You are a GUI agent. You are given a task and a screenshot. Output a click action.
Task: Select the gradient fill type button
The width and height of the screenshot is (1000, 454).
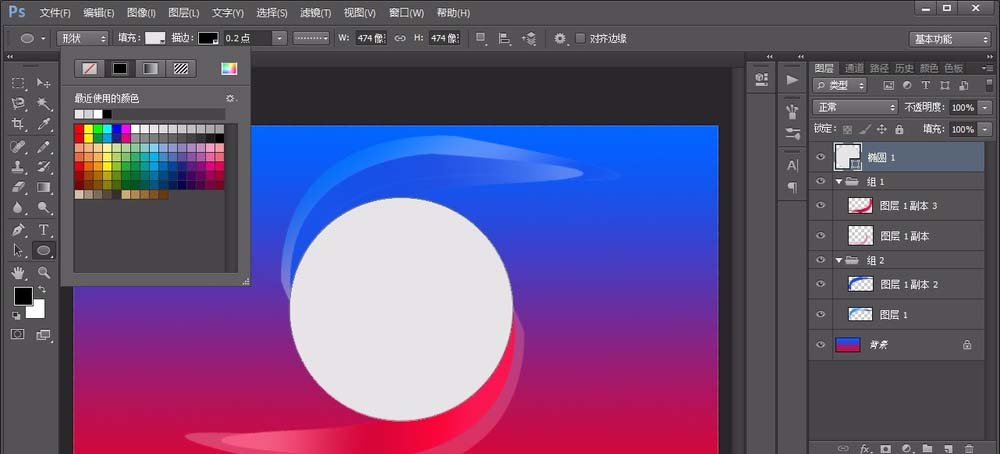click(x=150, y=69)
